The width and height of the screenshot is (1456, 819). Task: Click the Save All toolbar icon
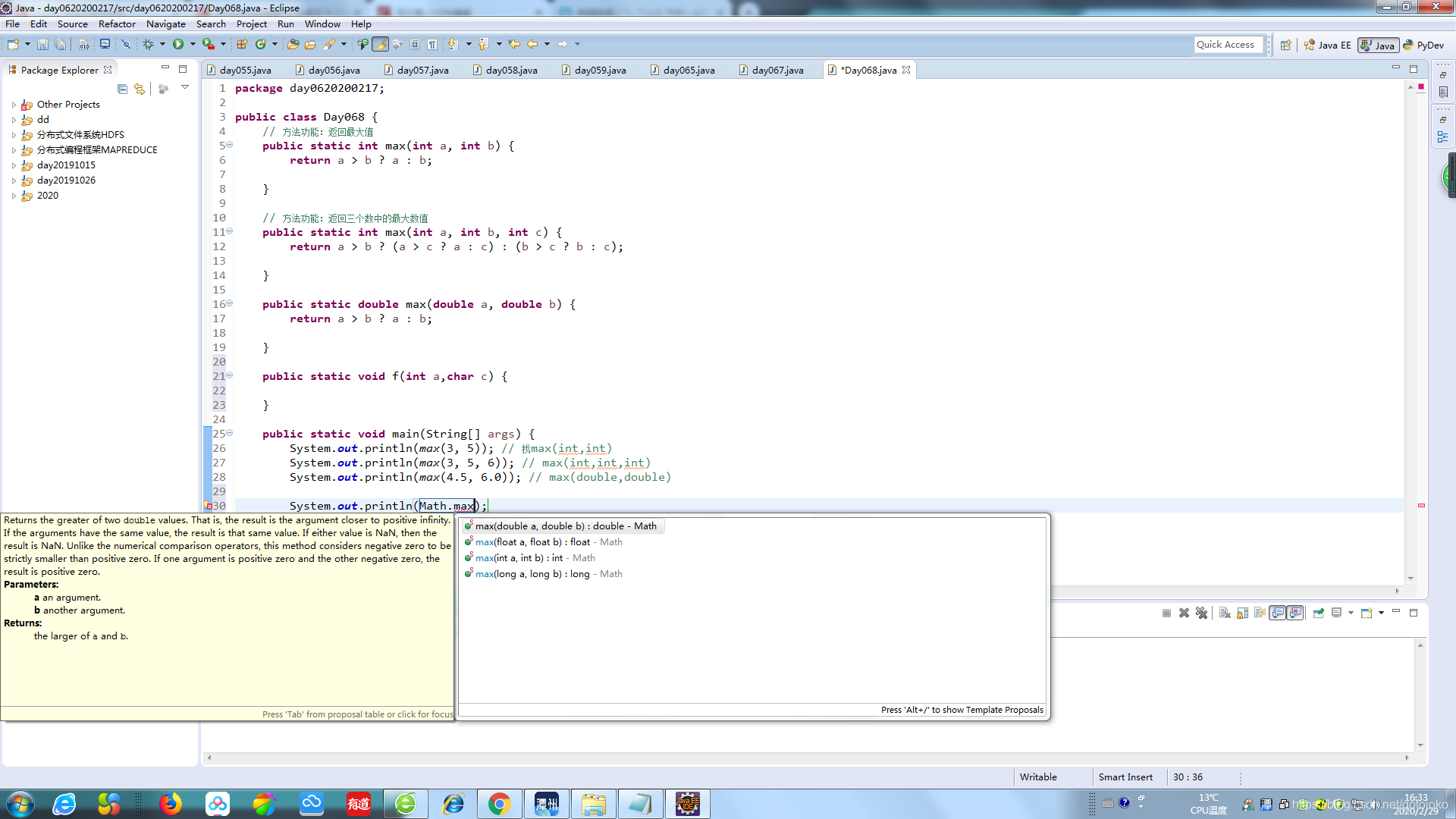coord(60,45)
